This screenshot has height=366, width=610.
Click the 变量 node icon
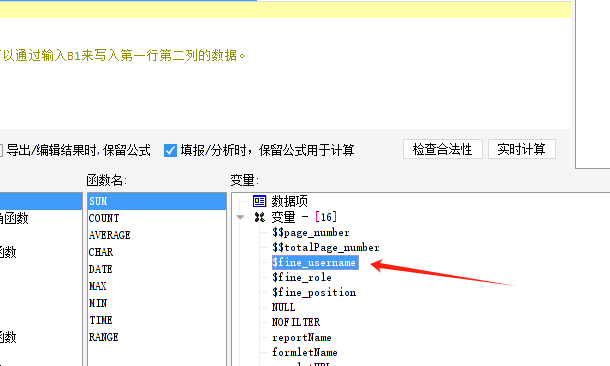point(259,217)
